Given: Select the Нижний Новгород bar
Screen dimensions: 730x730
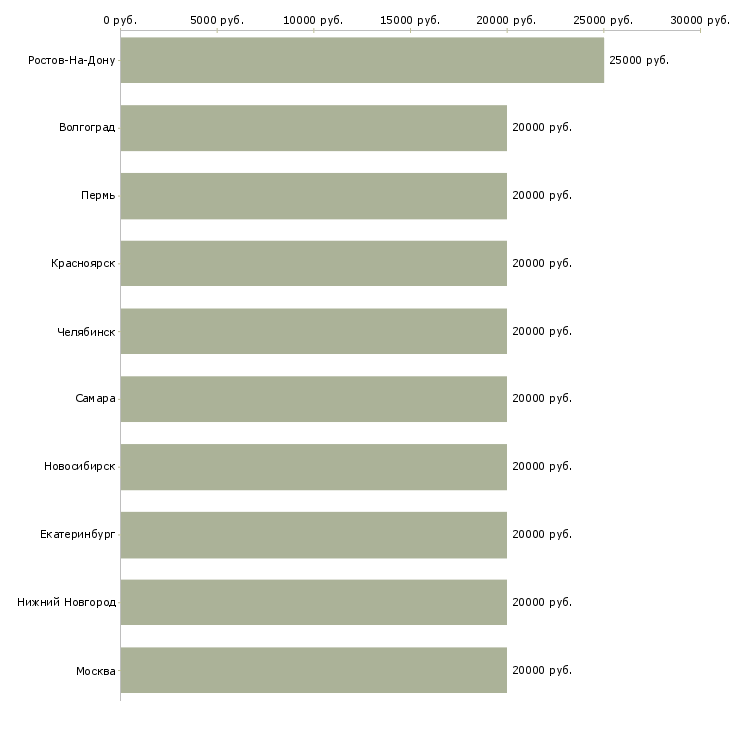Looking at the screenshot, I should (313, 602).
